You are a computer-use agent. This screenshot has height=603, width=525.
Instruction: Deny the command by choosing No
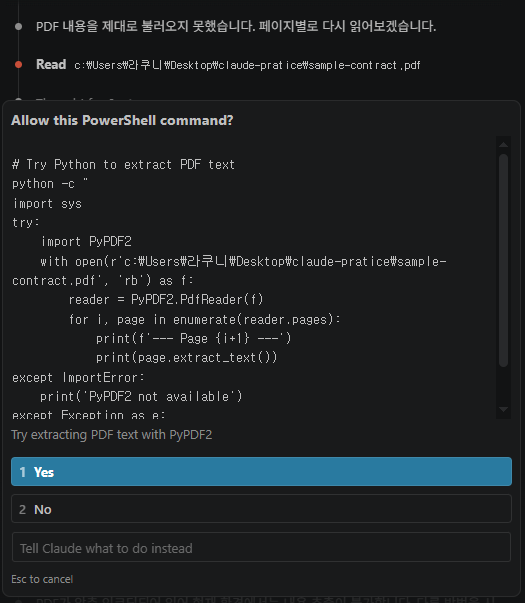click(x=261, y=509)
